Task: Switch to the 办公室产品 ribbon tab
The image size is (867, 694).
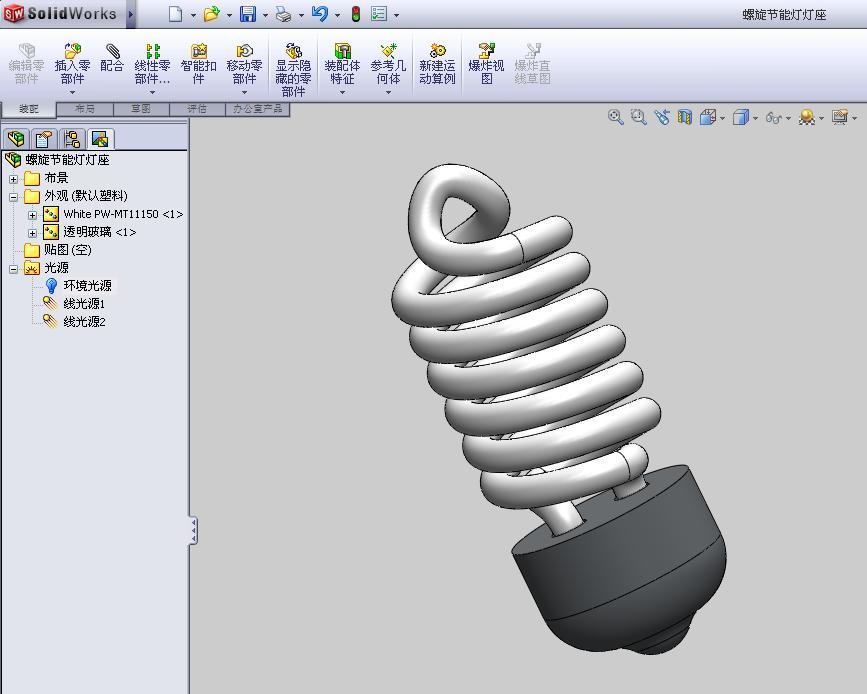Action: coord(258,108)
